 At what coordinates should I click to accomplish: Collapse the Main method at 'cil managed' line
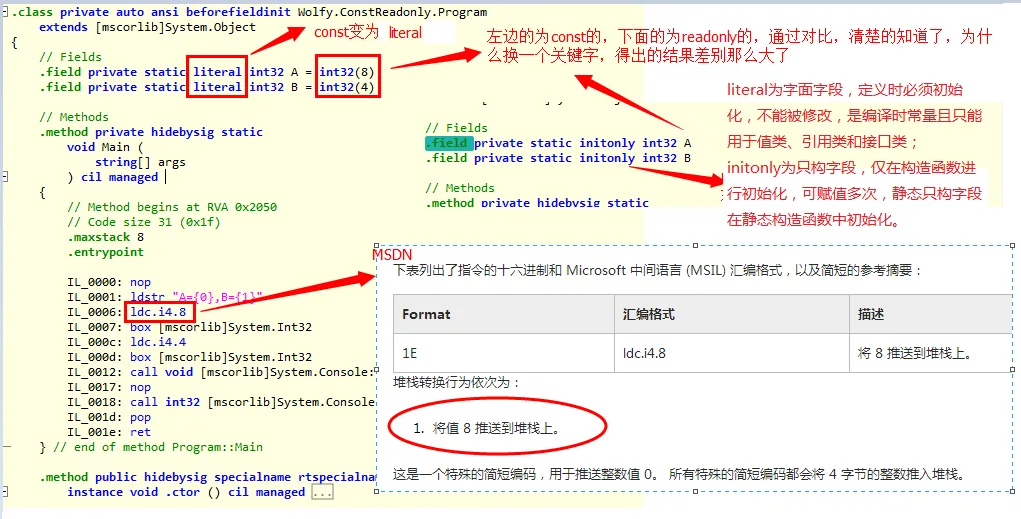tap(5, 177)
